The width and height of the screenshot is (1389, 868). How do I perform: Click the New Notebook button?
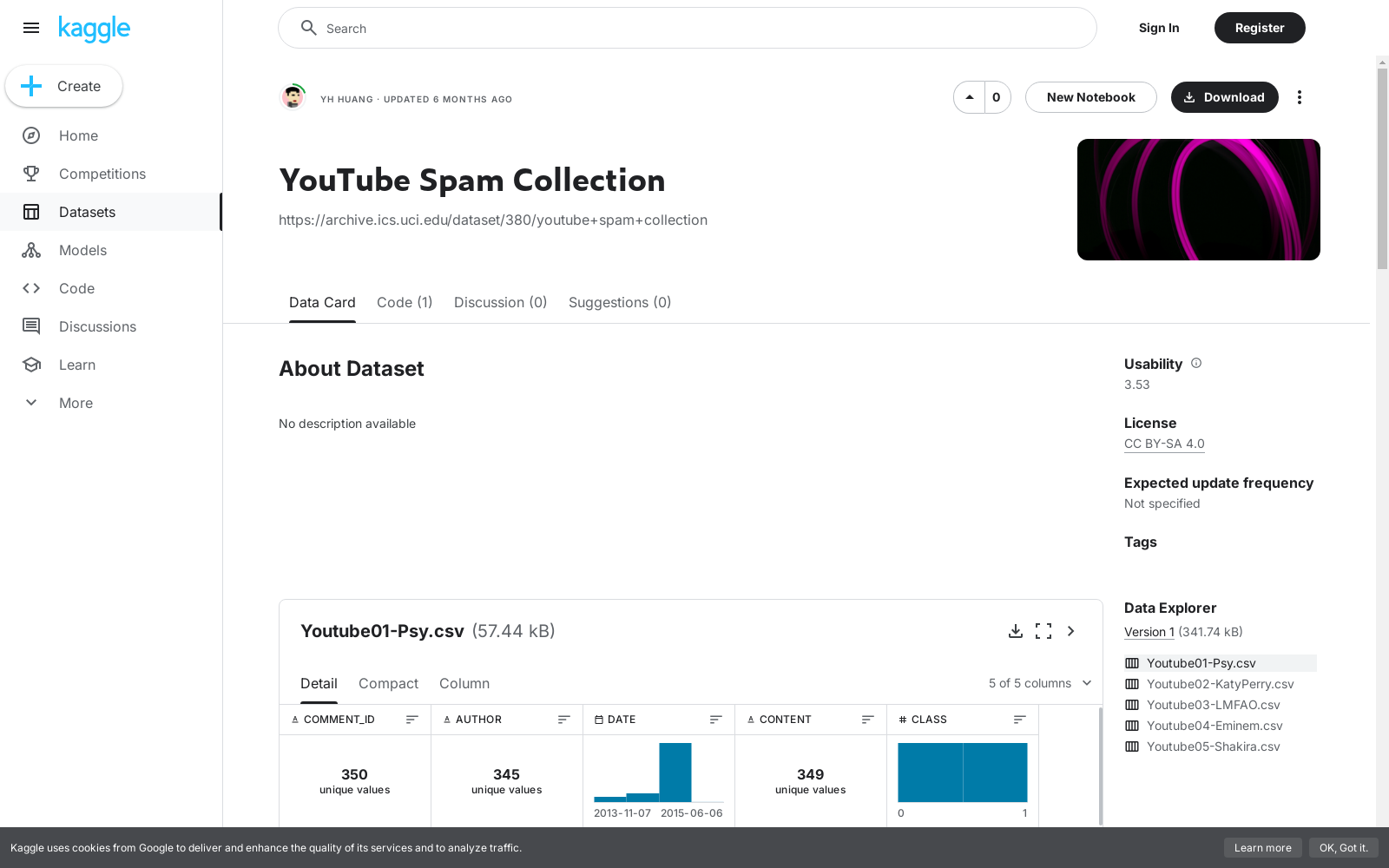click(1091, 97)
